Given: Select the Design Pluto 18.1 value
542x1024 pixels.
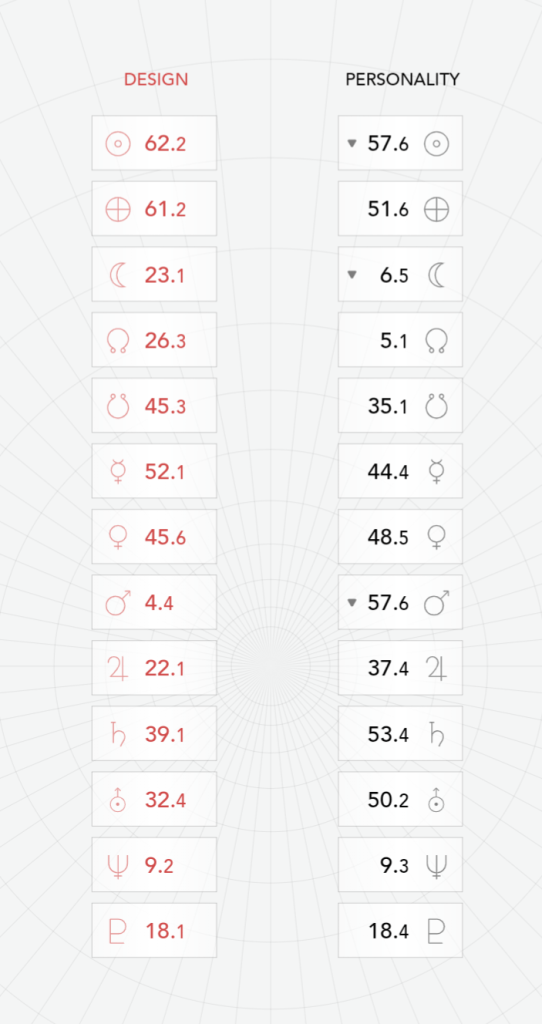Looking at the screenshot, I should click(165, 931).
